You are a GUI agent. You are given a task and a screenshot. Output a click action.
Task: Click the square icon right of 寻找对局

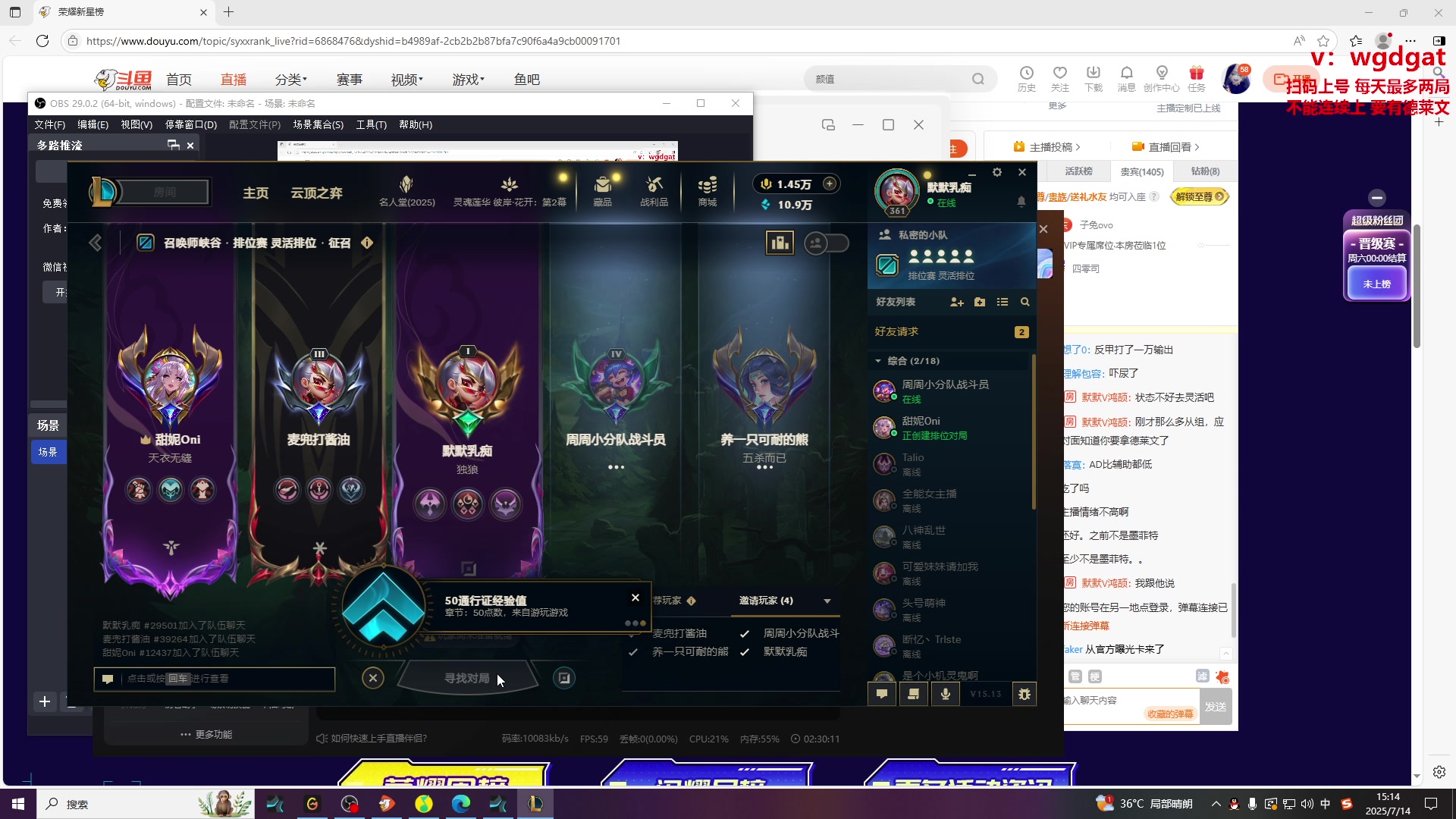coord(564,678)
